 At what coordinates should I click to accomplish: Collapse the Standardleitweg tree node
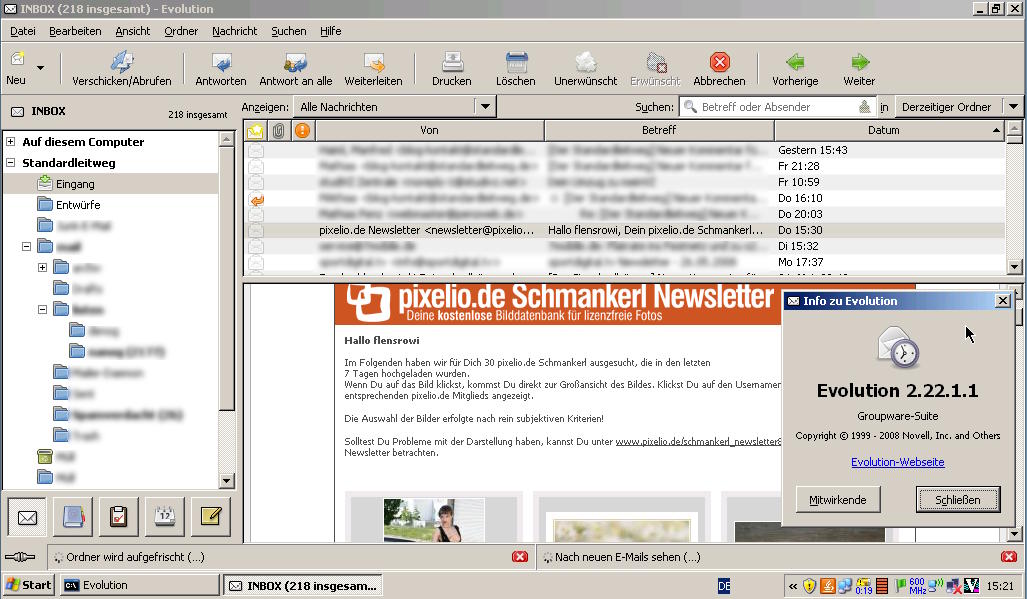(11, 162)
